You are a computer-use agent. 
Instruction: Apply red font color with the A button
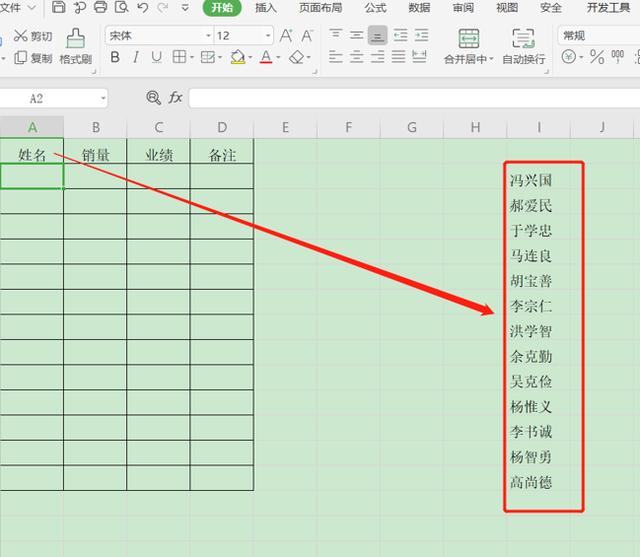pos(266,57)
